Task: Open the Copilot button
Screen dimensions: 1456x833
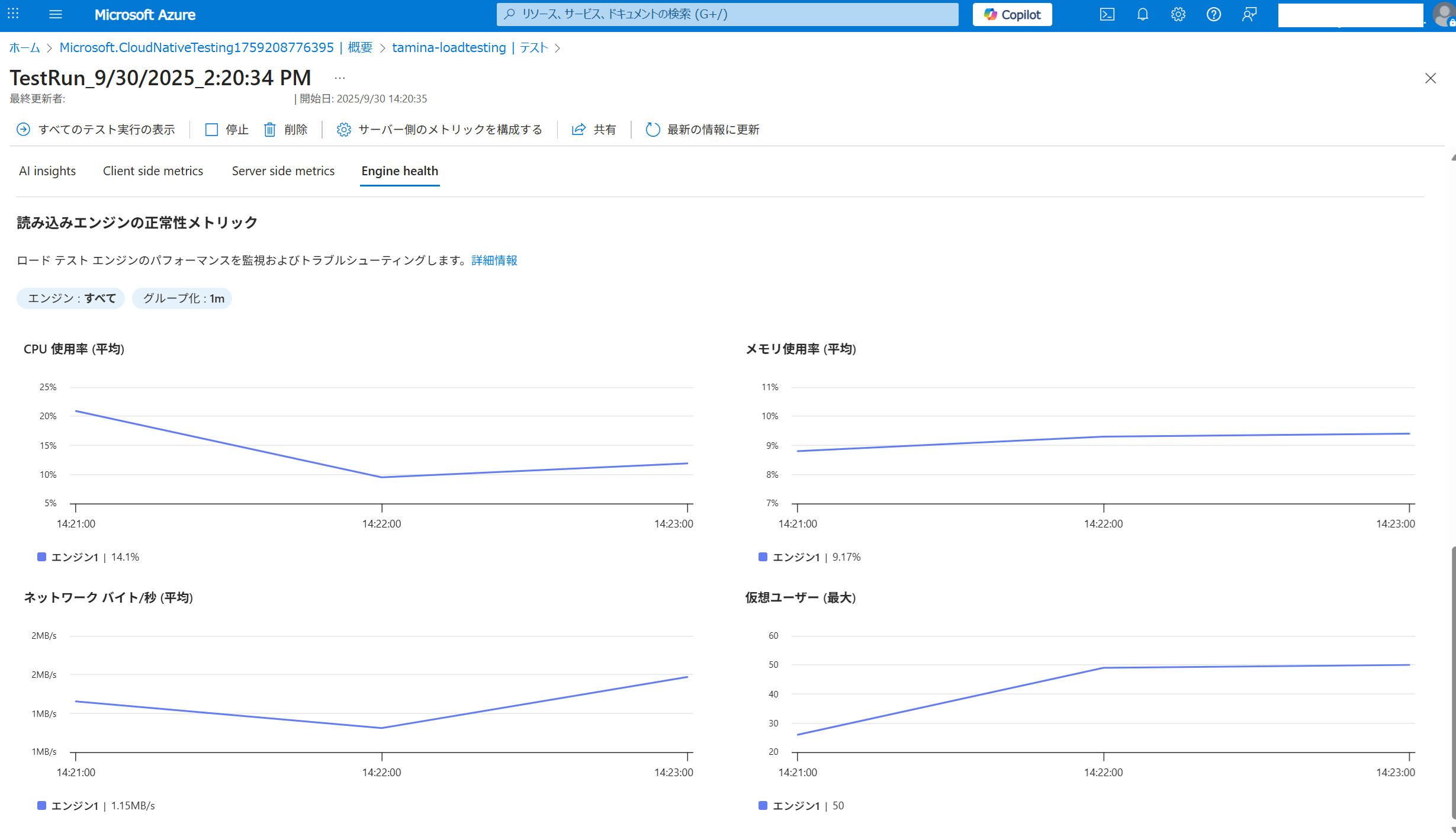Action: pos(1012,15)
